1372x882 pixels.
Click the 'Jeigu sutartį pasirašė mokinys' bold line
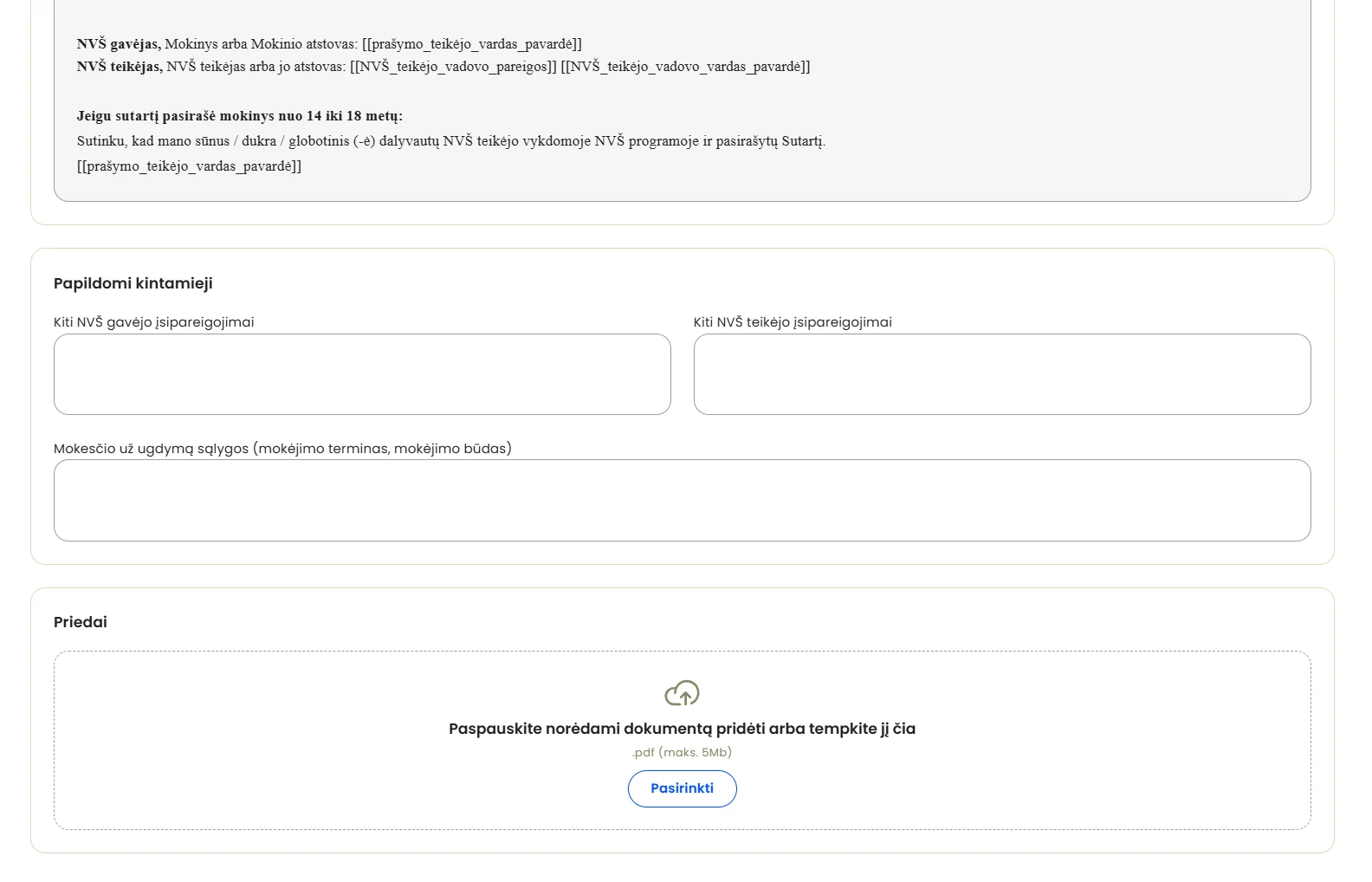[240, 116]
